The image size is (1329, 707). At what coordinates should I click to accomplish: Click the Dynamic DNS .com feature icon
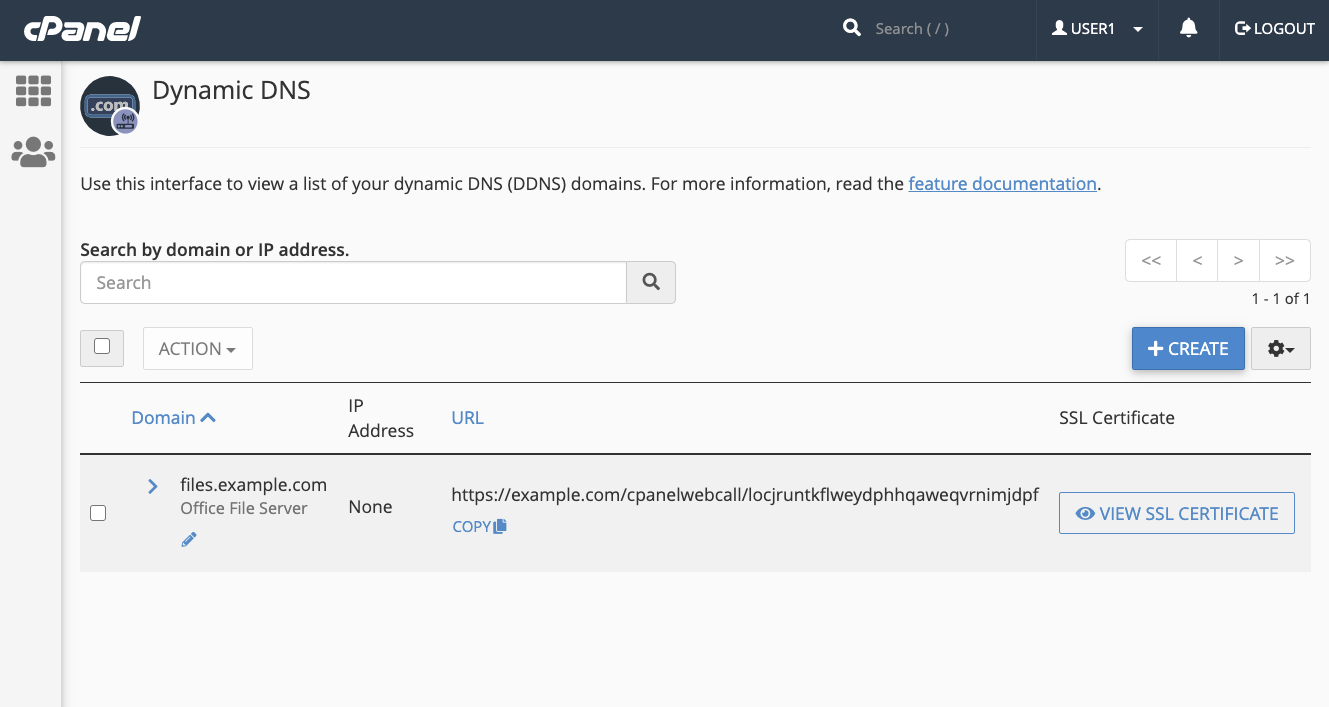pos(110,105)
